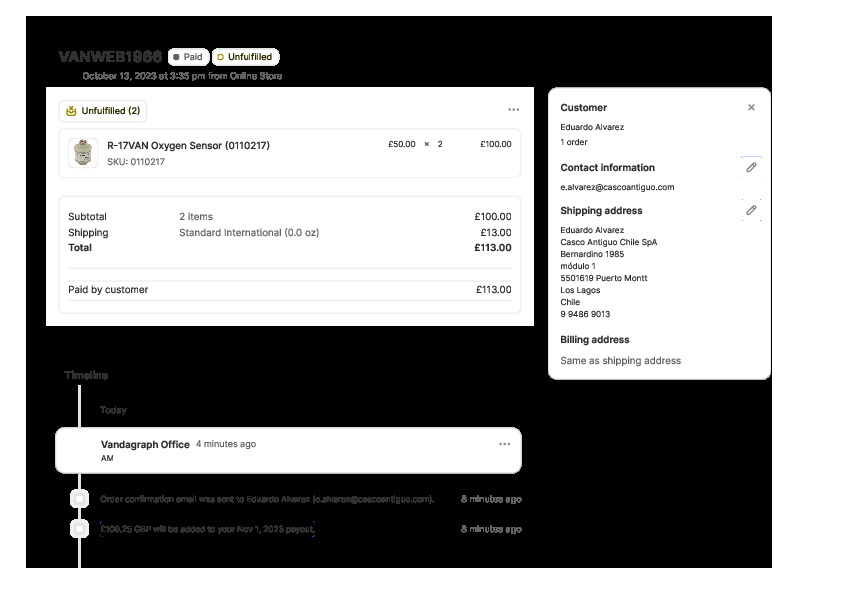Click the customer's 1 order text

pos(574,142)
